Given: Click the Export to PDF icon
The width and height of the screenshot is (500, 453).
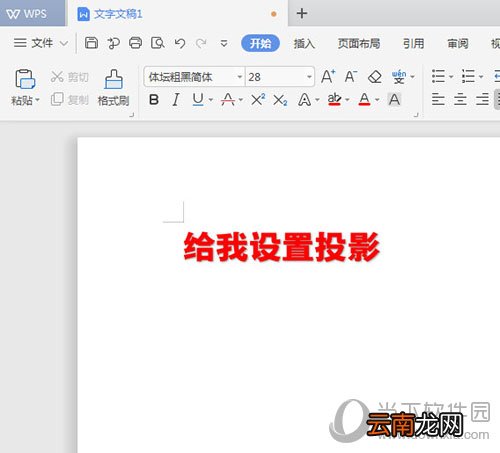Looking at the screenshot, I should tap(113, 43).
